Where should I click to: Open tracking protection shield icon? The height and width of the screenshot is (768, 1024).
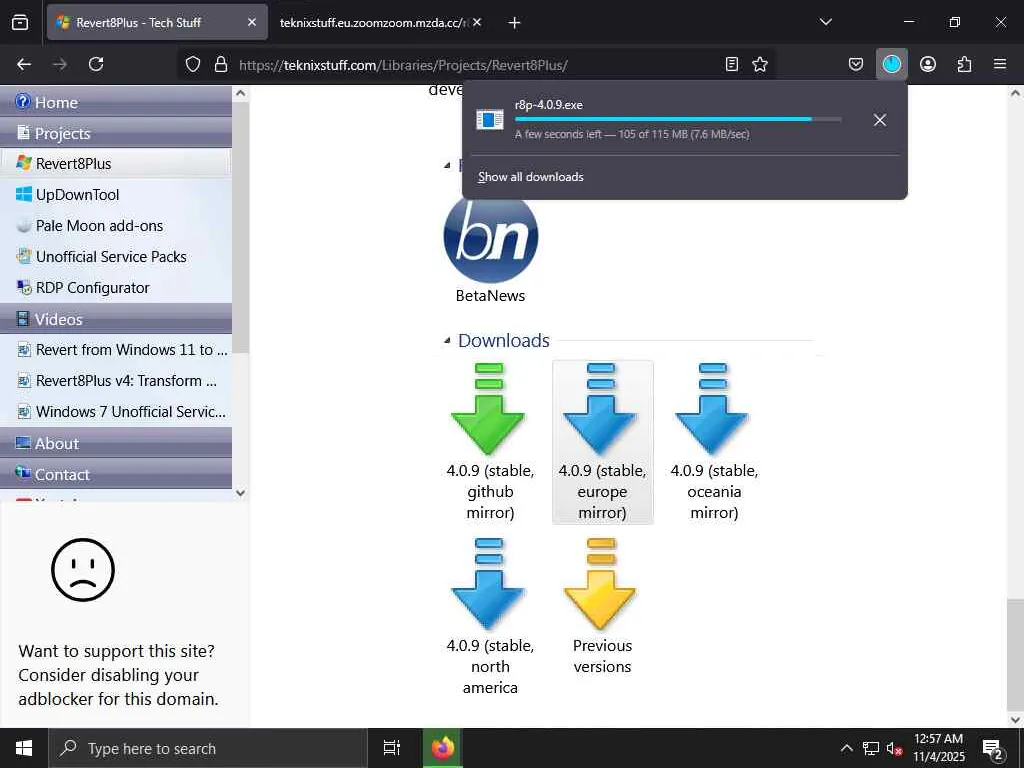click(193, 64)
